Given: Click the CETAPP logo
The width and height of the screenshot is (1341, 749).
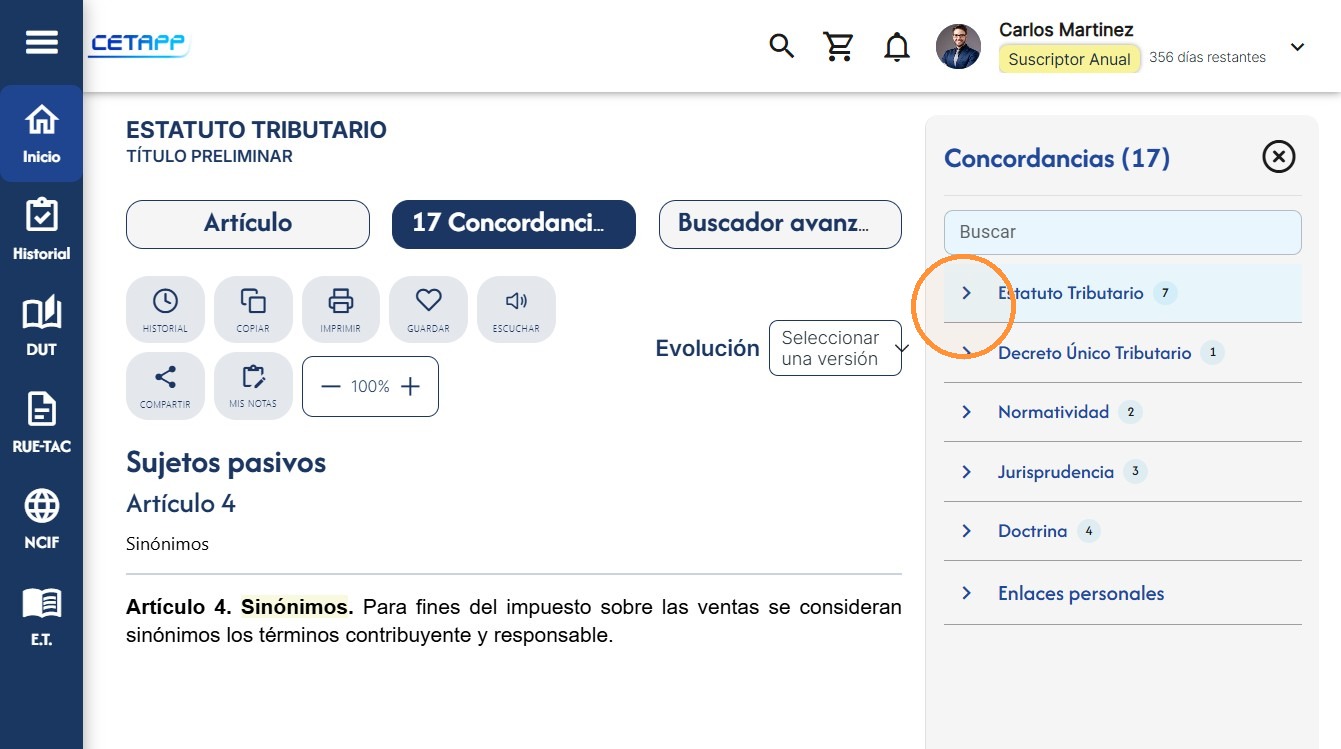Looking at the screenshot, I should point(139,44).
